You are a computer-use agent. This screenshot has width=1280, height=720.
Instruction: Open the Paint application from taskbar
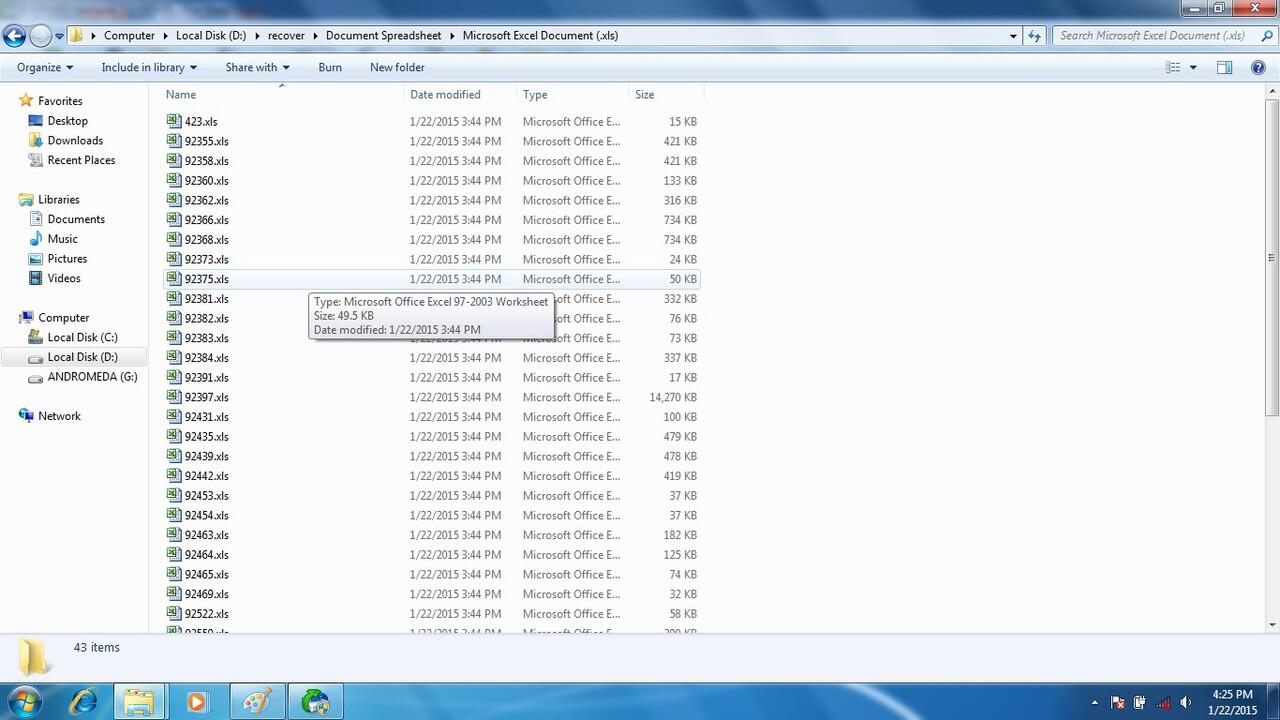click(257, 701)
